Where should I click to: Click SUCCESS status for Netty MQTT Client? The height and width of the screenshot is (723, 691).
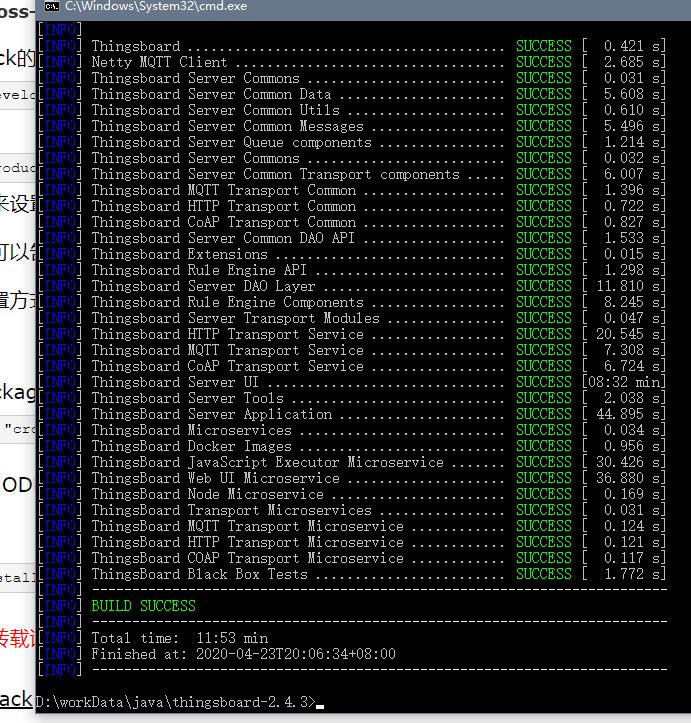(544, 62)
